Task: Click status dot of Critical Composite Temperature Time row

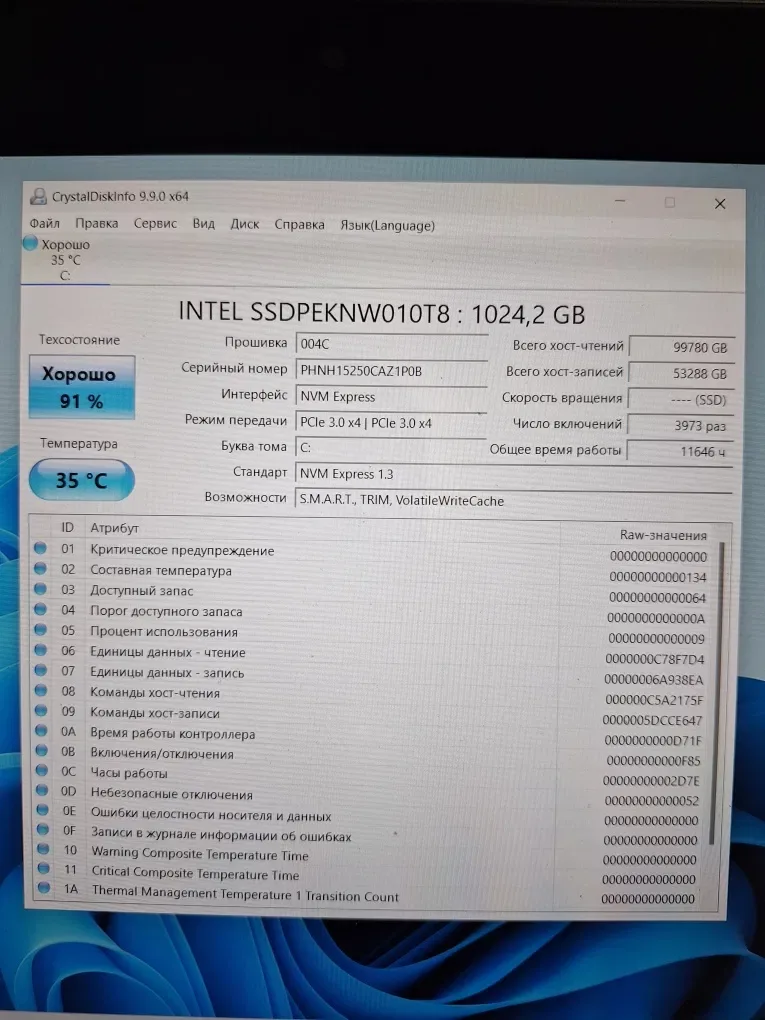Action: (44, 868)
